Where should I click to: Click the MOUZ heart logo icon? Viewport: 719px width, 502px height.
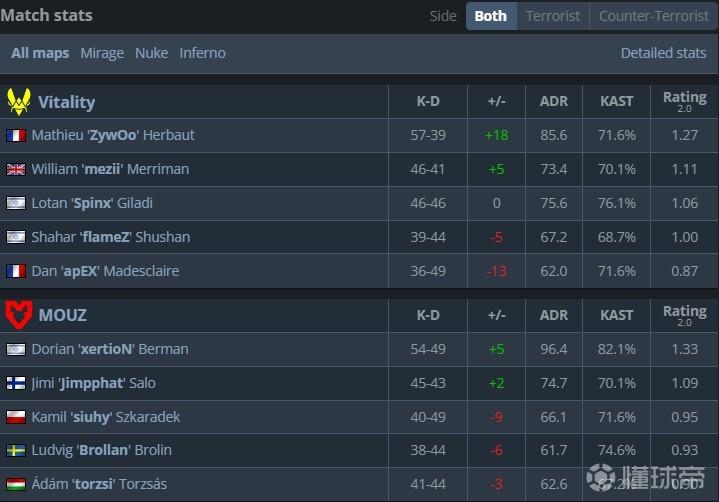[x=18, y=315]
